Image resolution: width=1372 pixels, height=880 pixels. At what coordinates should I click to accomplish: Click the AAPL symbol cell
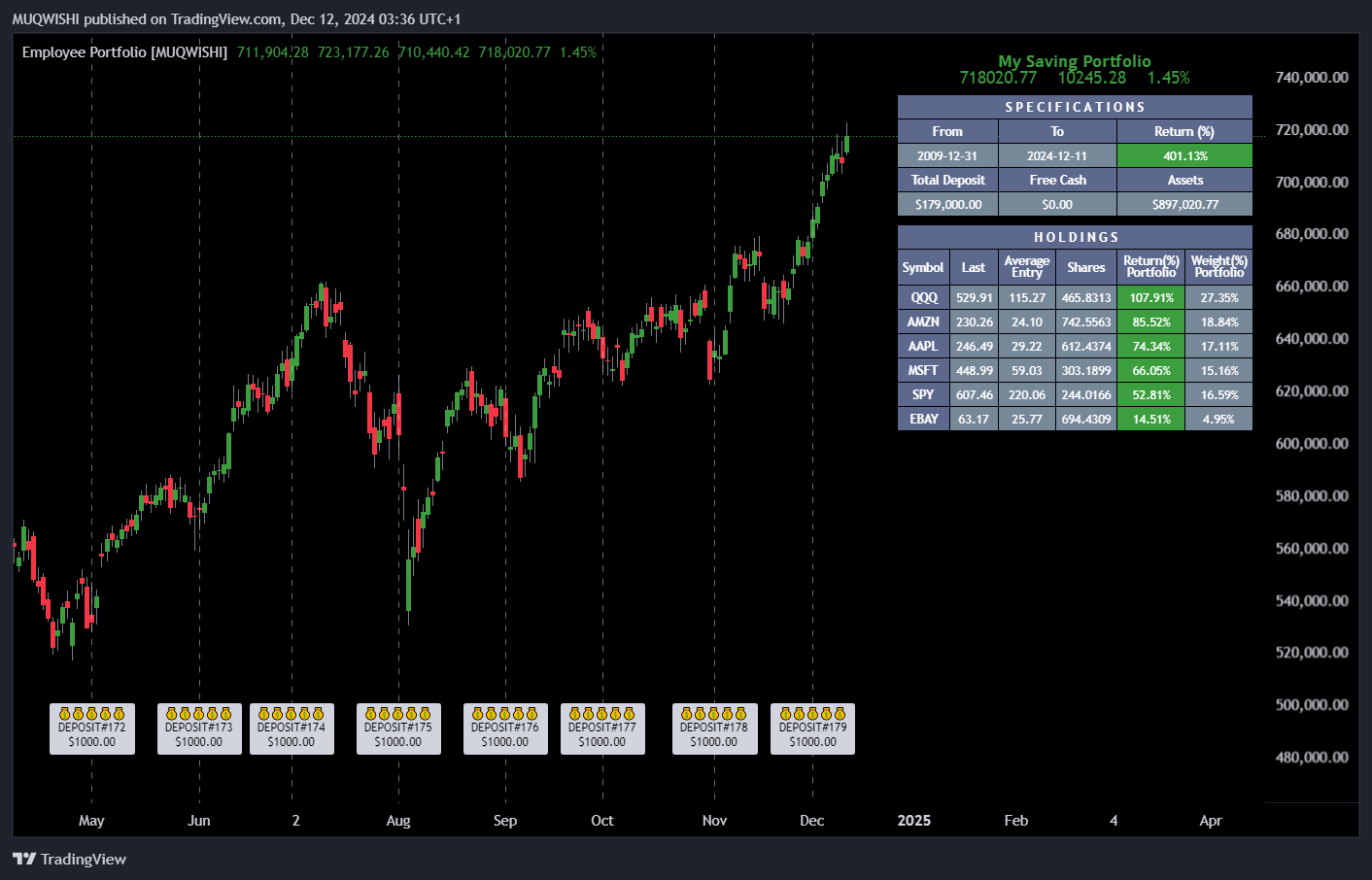coord(923,346)
